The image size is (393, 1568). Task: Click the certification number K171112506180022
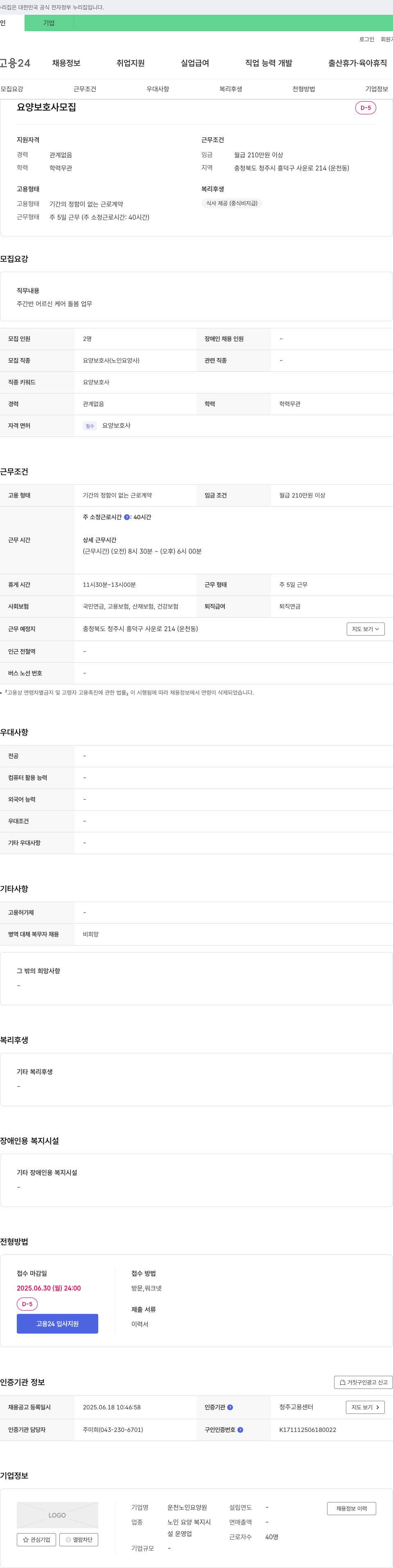(x=308, y=1430)
